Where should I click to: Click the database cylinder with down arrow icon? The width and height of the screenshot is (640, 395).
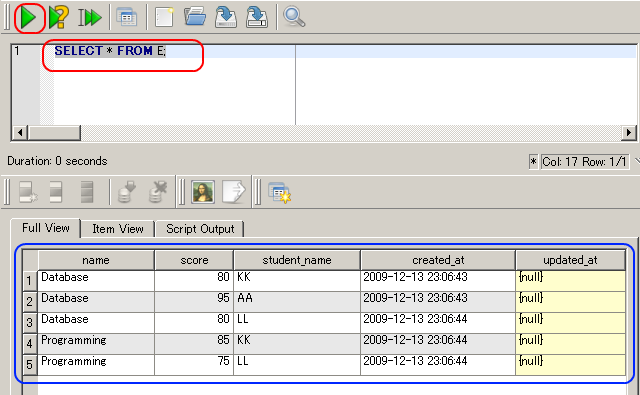click(x=127, y=192)
